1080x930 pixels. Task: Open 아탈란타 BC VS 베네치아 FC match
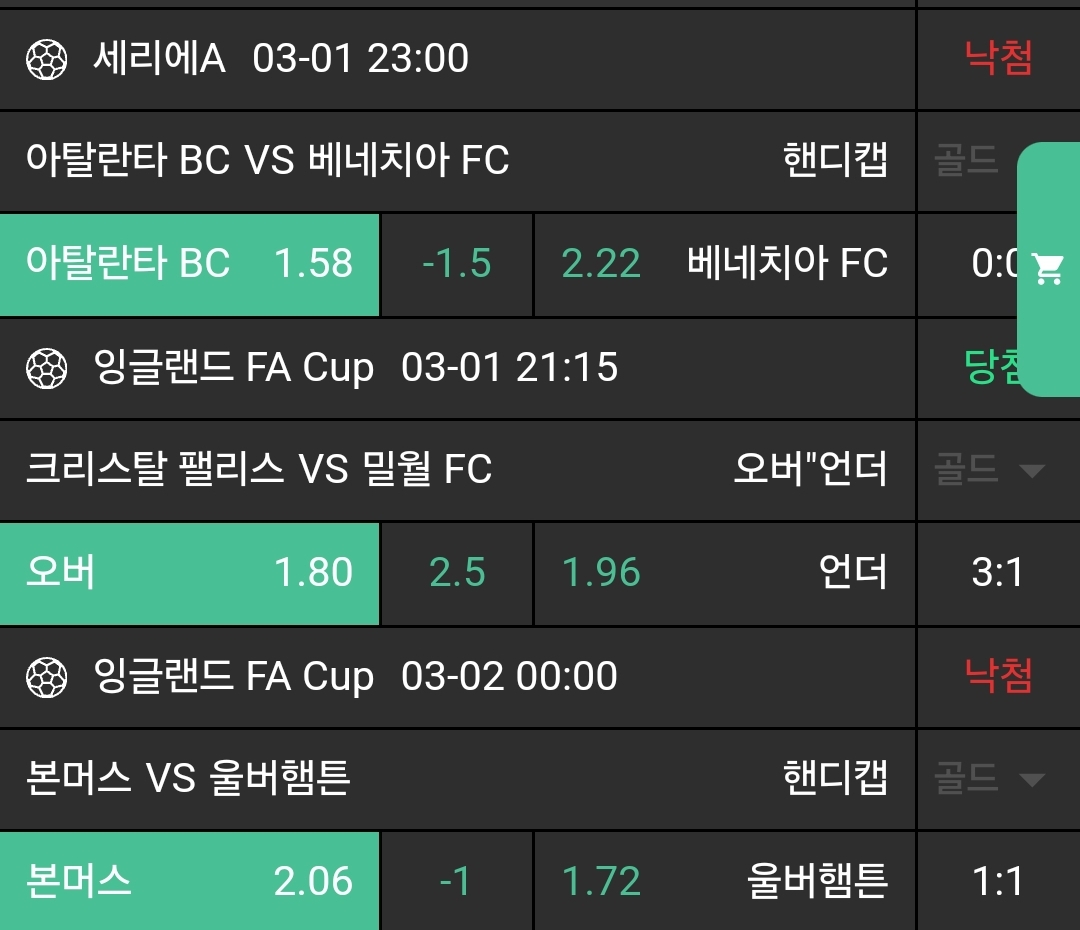(x=267, y=160)
